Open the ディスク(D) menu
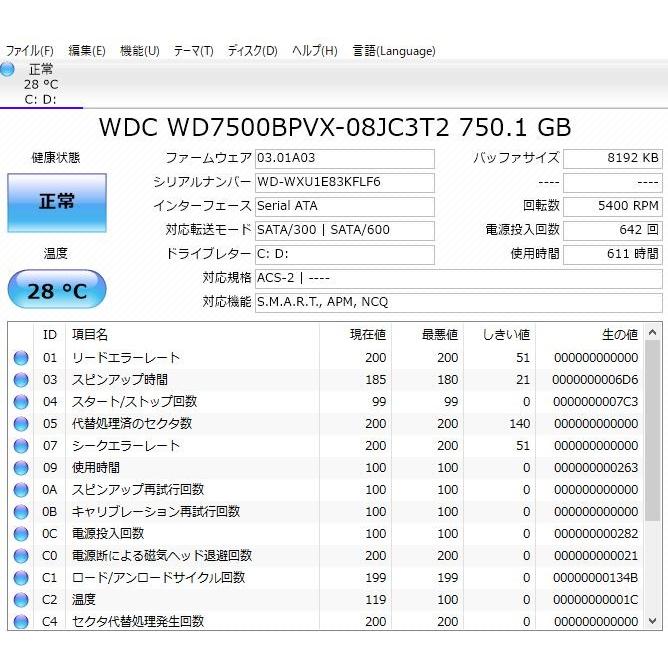 pyautogui.click(x=252, y=51)
